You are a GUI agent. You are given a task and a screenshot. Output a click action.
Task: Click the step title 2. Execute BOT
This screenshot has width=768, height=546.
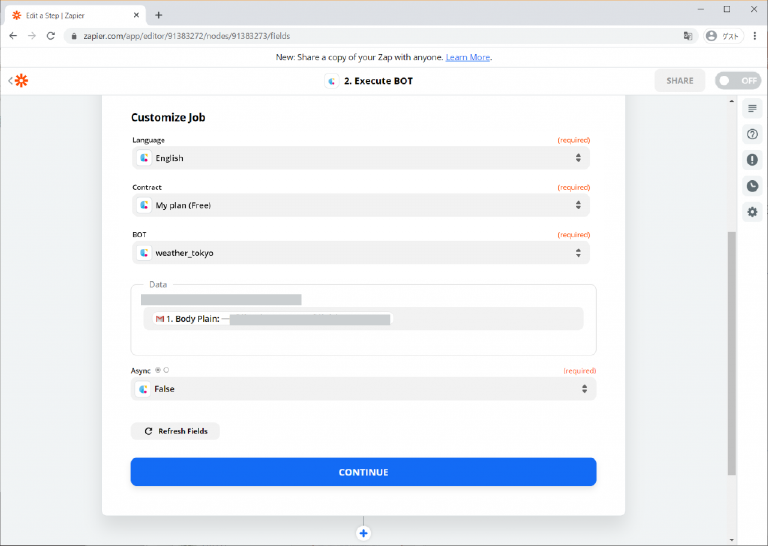click(x=378, y=81)
